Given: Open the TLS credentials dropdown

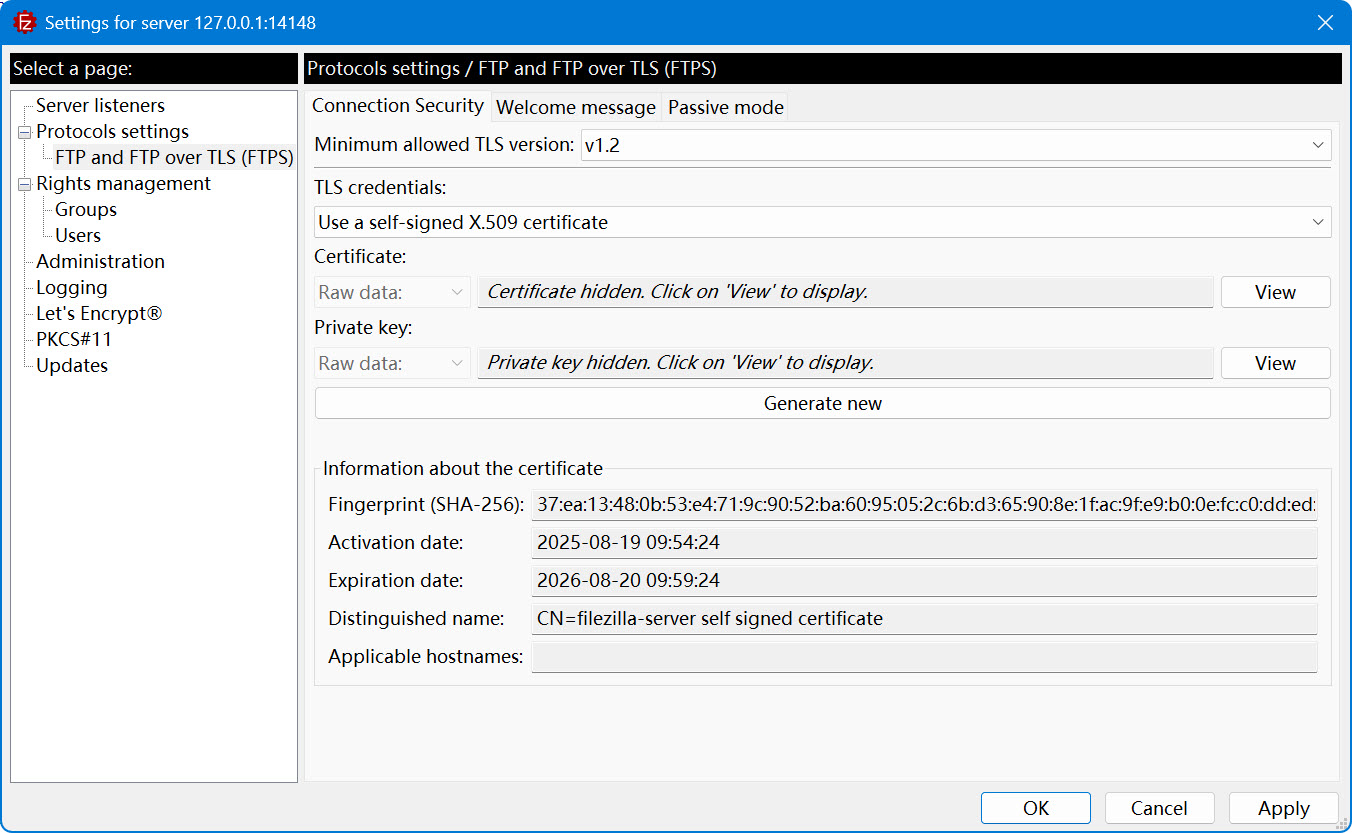Looking at the screenshot, I should click(x=823, y=222).
